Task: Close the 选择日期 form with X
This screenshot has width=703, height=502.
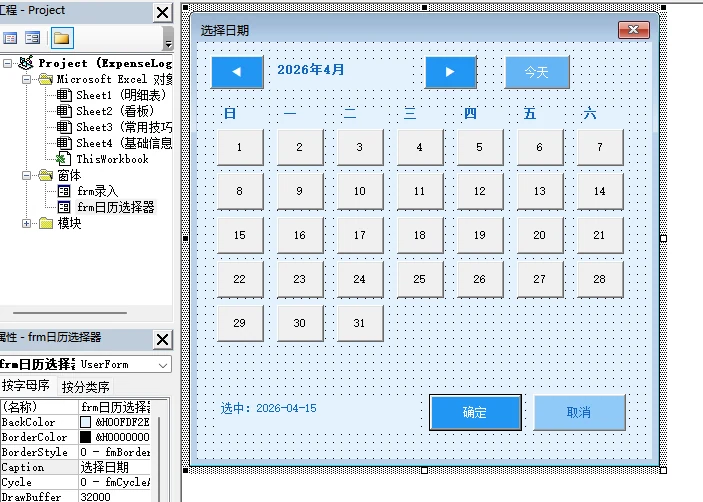Action: [634, 30]
